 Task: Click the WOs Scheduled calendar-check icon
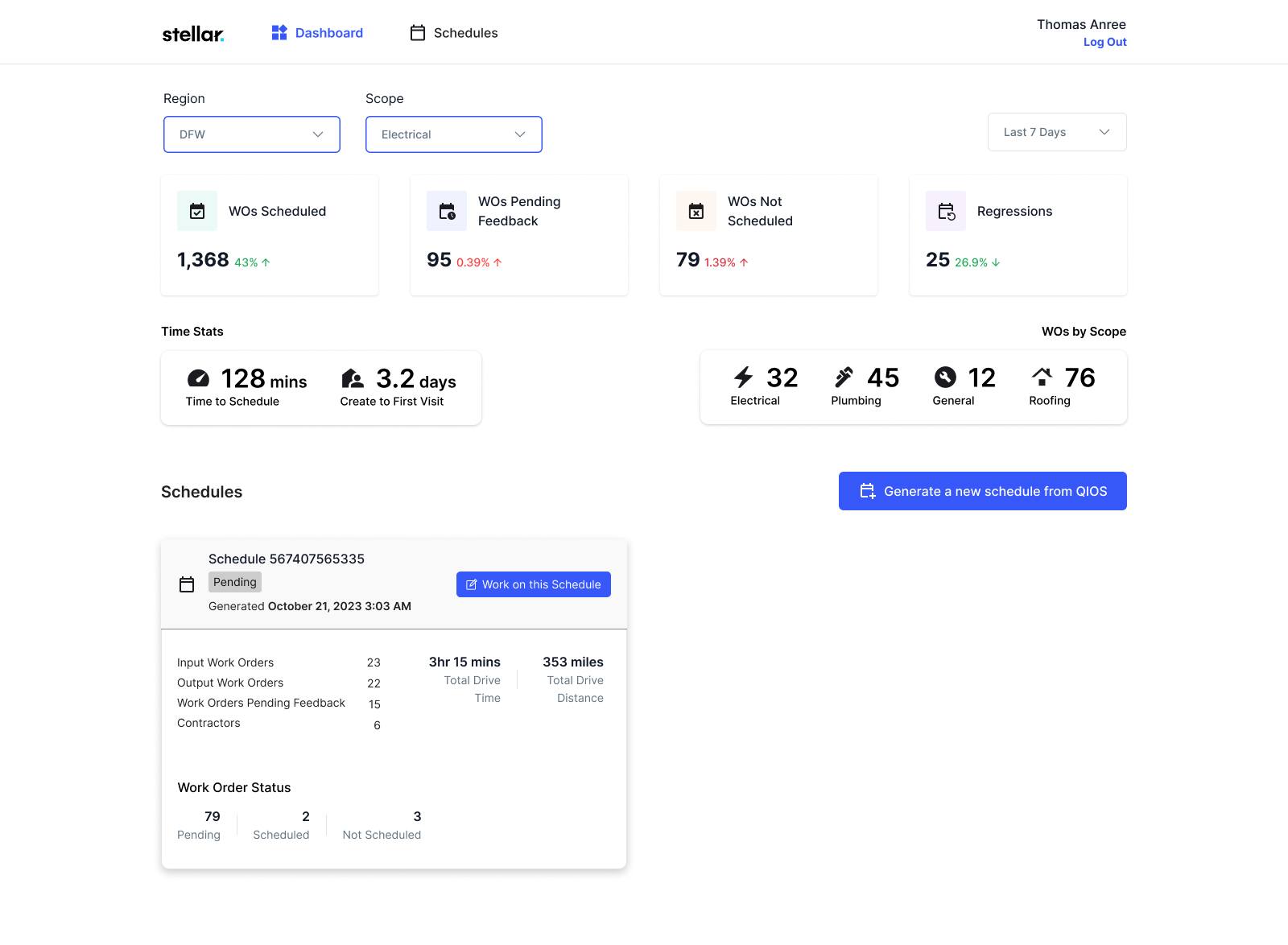tap(197, 211)
